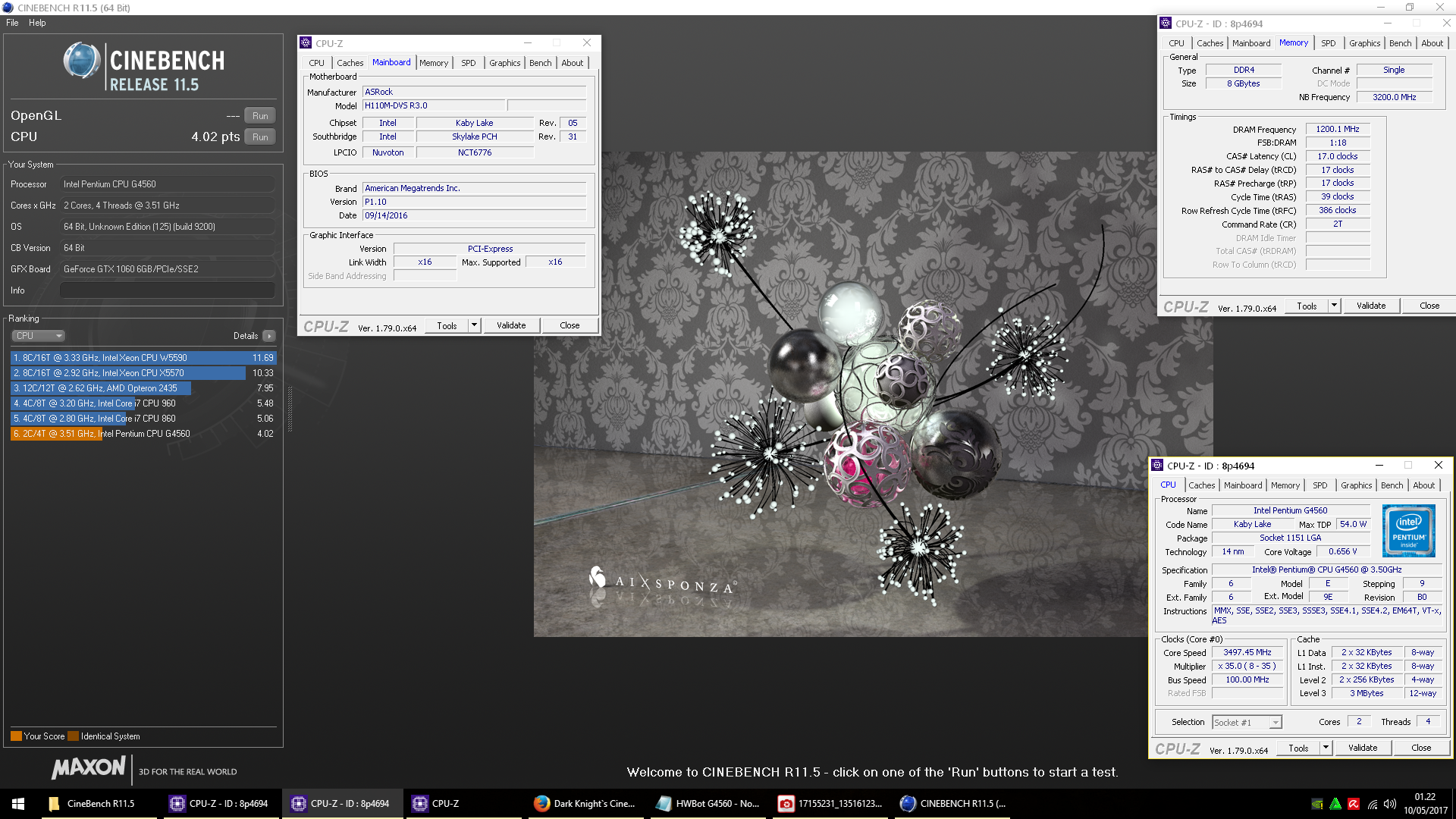The width and height of the screenshot is (1456, 819).
Task: Open Mainboard tab in Memory window
Action: point(1251,43)
